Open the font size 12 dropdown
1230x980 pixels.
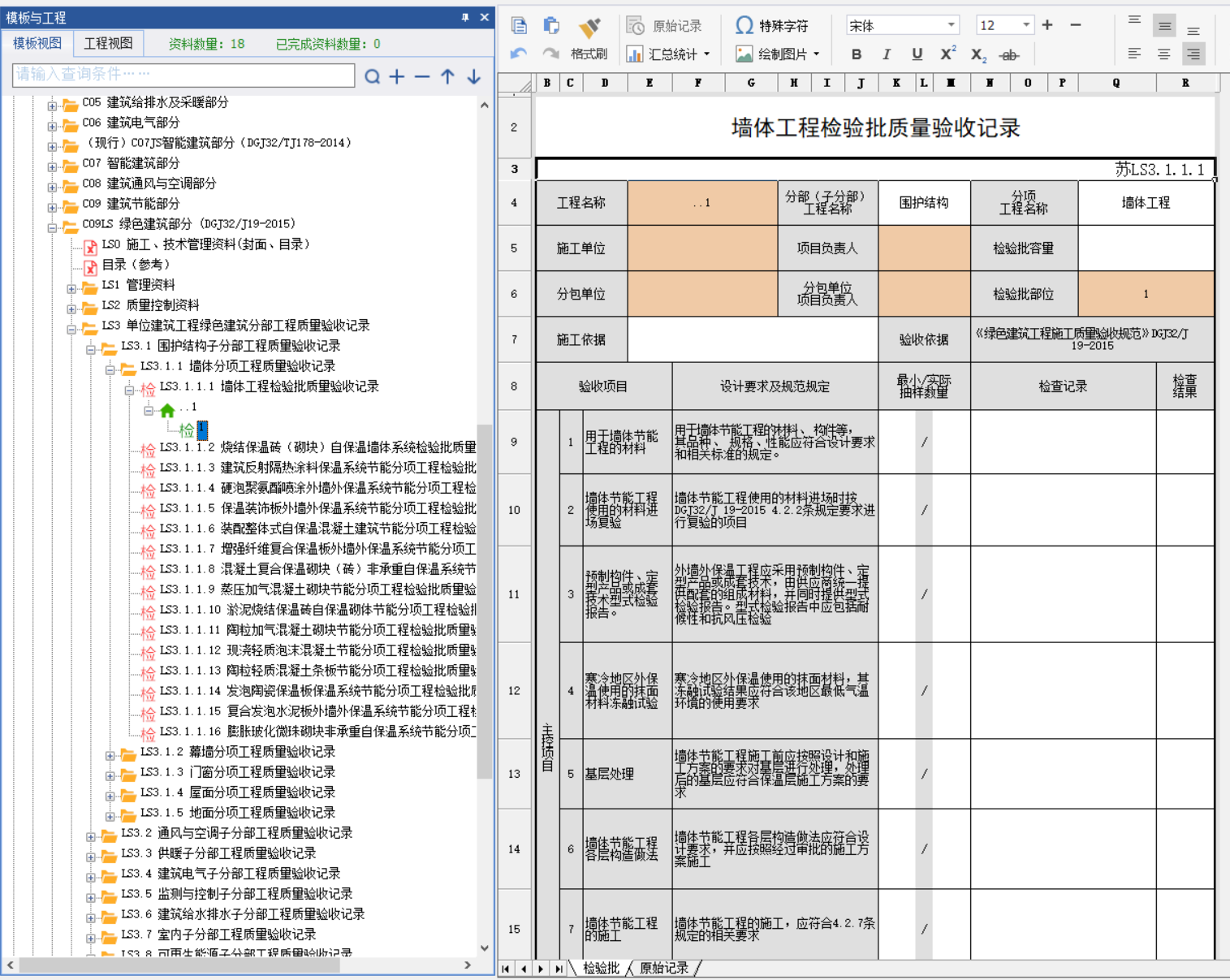(1026, 25)
